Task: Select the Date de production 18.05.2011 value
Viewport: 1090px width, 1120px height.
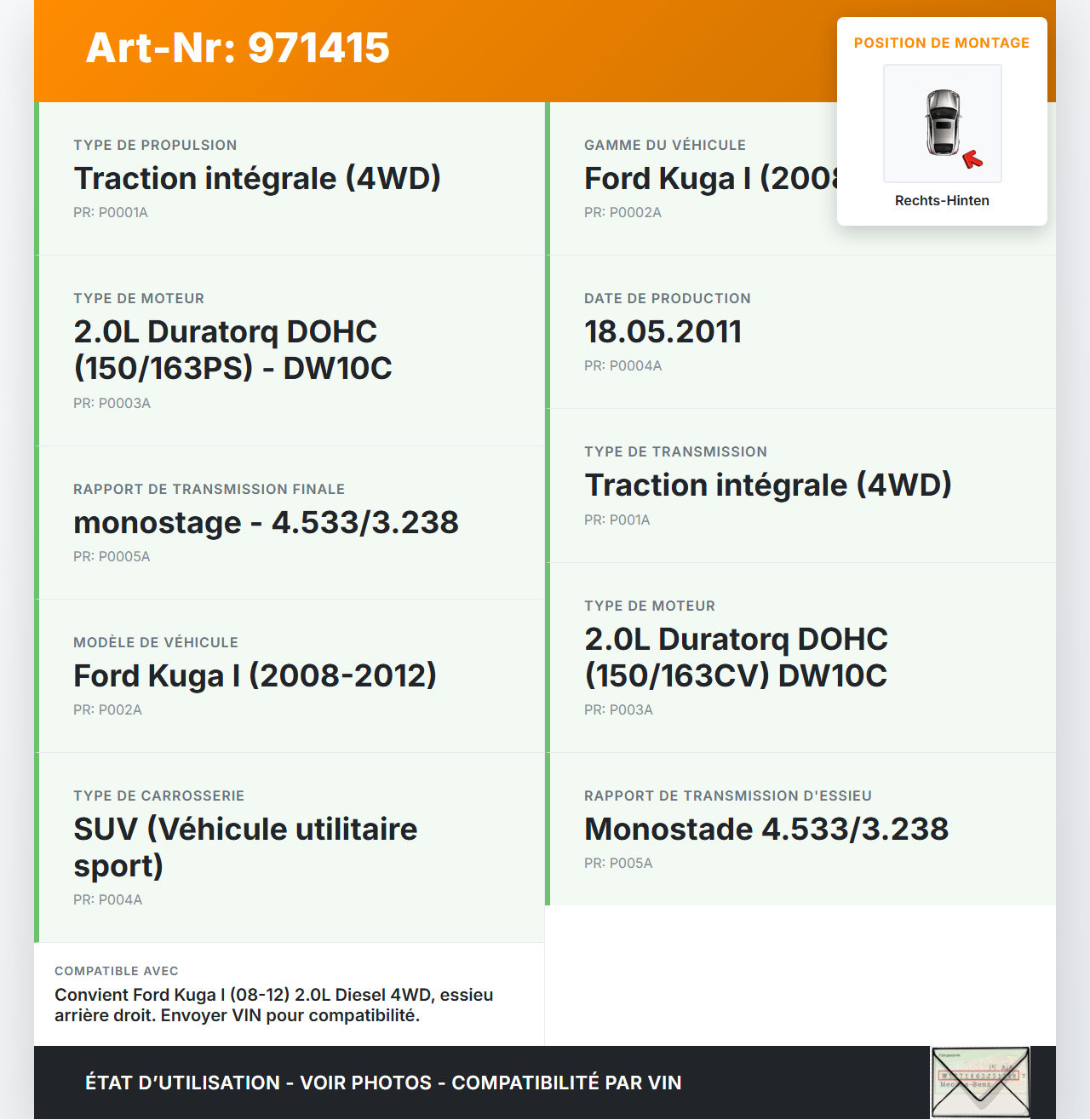Action: 663,332
